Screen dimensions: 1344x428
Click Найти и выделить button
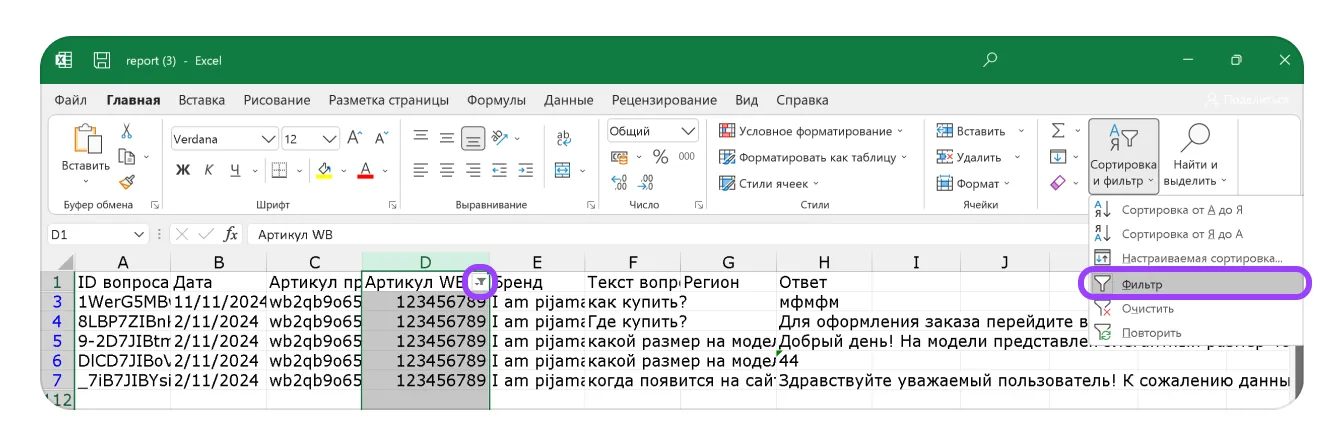tap(1195, 155)
